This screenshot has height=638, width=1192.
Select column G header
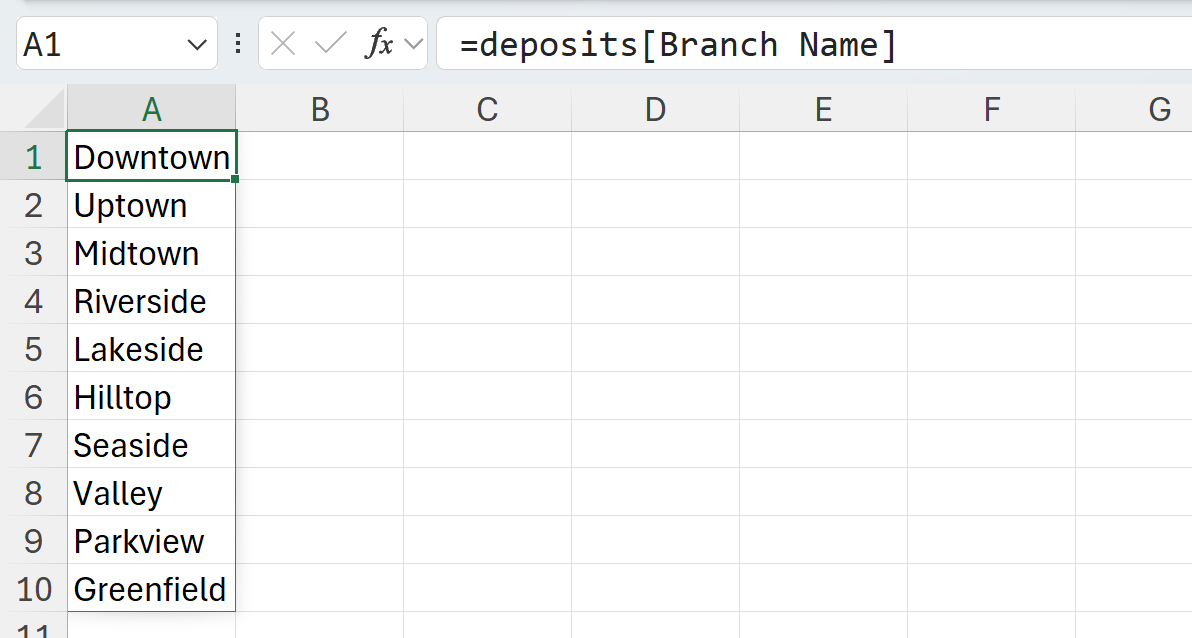[x=1159, y=109]
